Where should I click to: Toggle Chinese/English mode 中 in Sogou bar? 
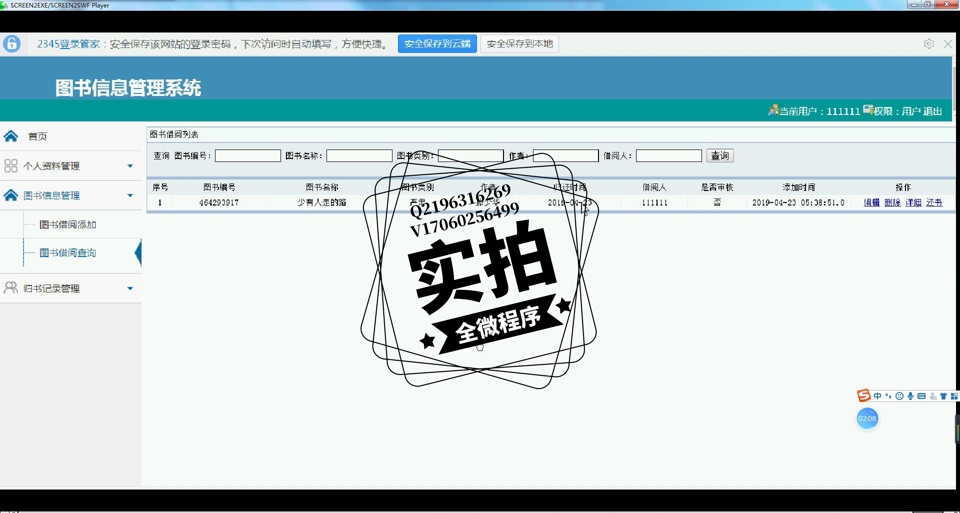tap(877, 396)
